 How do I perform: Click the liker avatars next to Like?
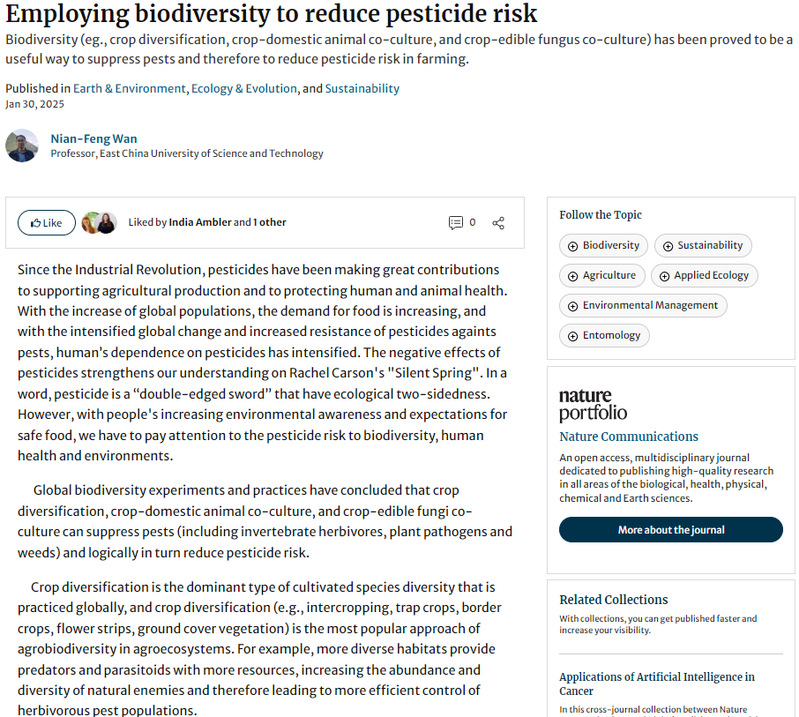[99, 222]
